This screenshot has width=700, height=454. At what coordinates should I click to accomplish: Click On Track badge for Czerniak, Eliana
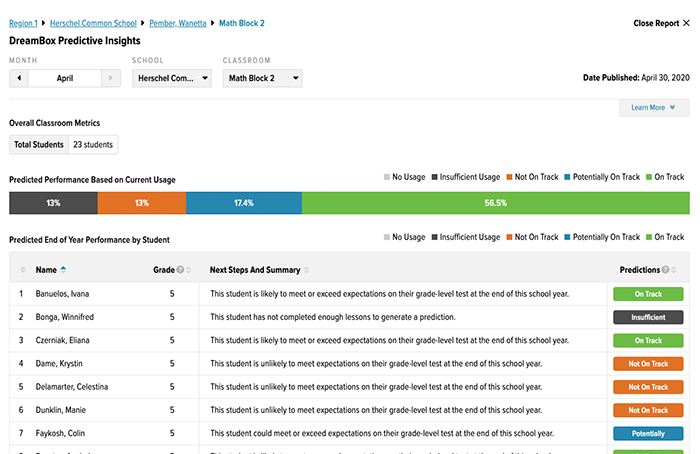(648, 341)
